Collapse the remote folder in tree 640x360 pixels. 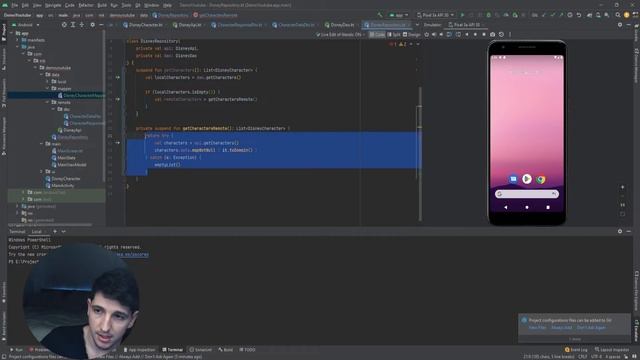tap(47, 102)
